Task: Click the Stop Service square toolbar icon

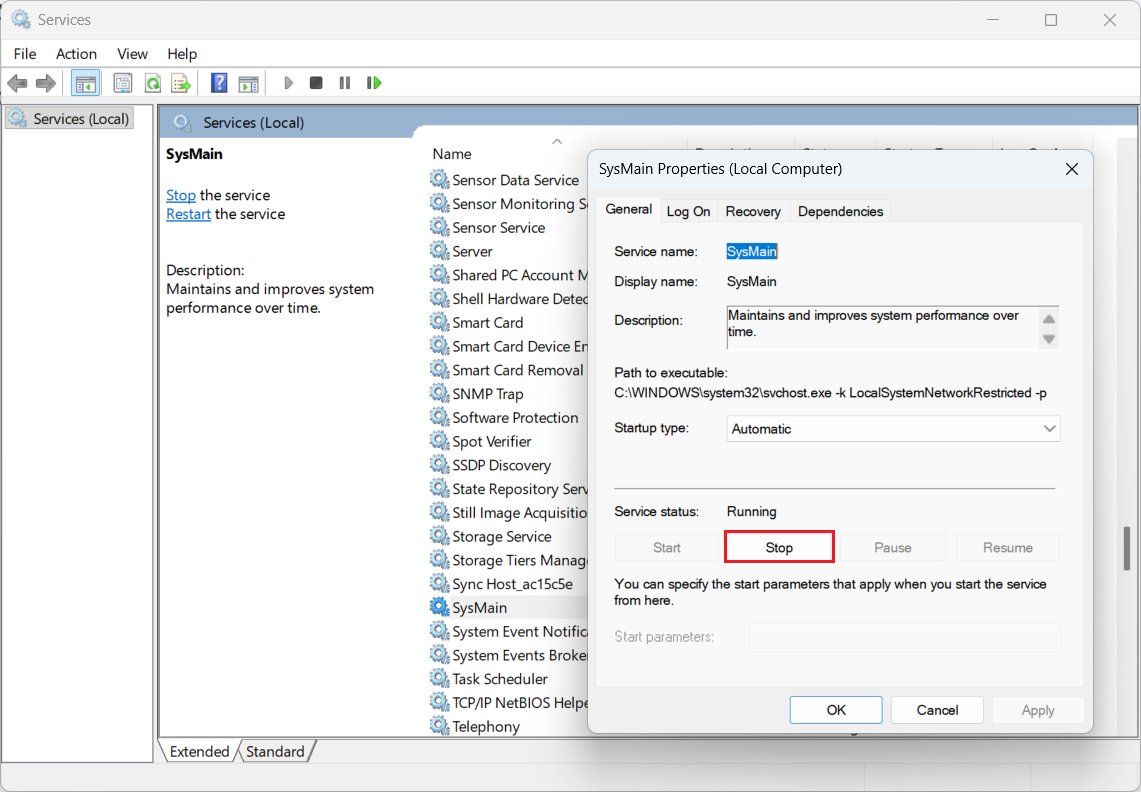Action: click(316, 83)
